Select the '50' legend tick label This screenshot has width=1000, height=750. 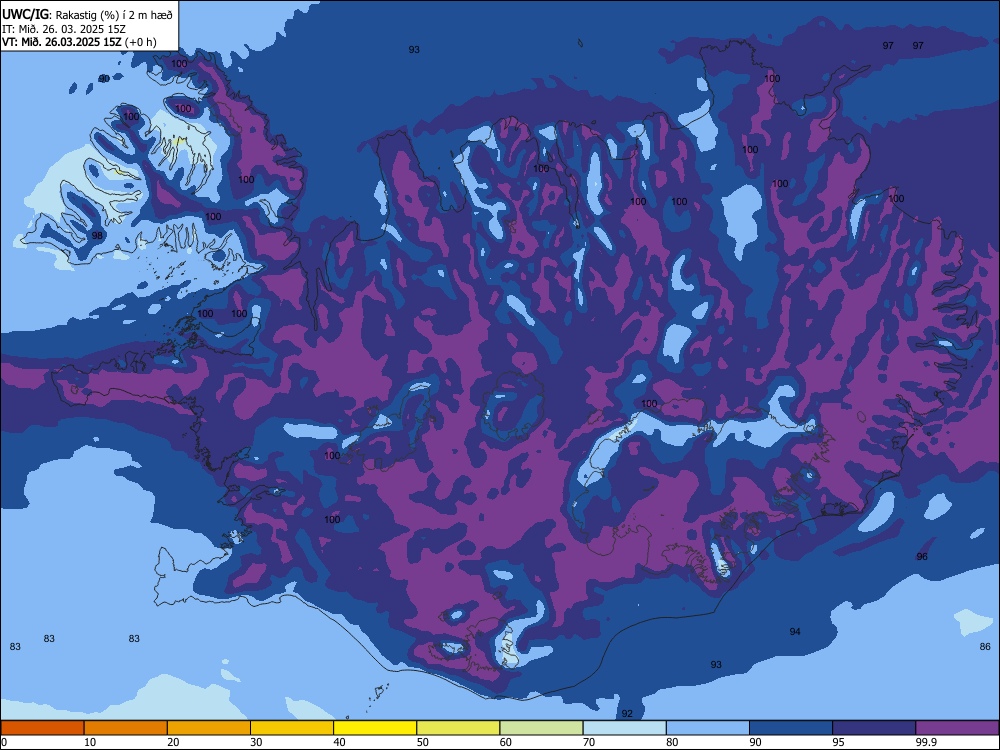(x=423, y=742)
